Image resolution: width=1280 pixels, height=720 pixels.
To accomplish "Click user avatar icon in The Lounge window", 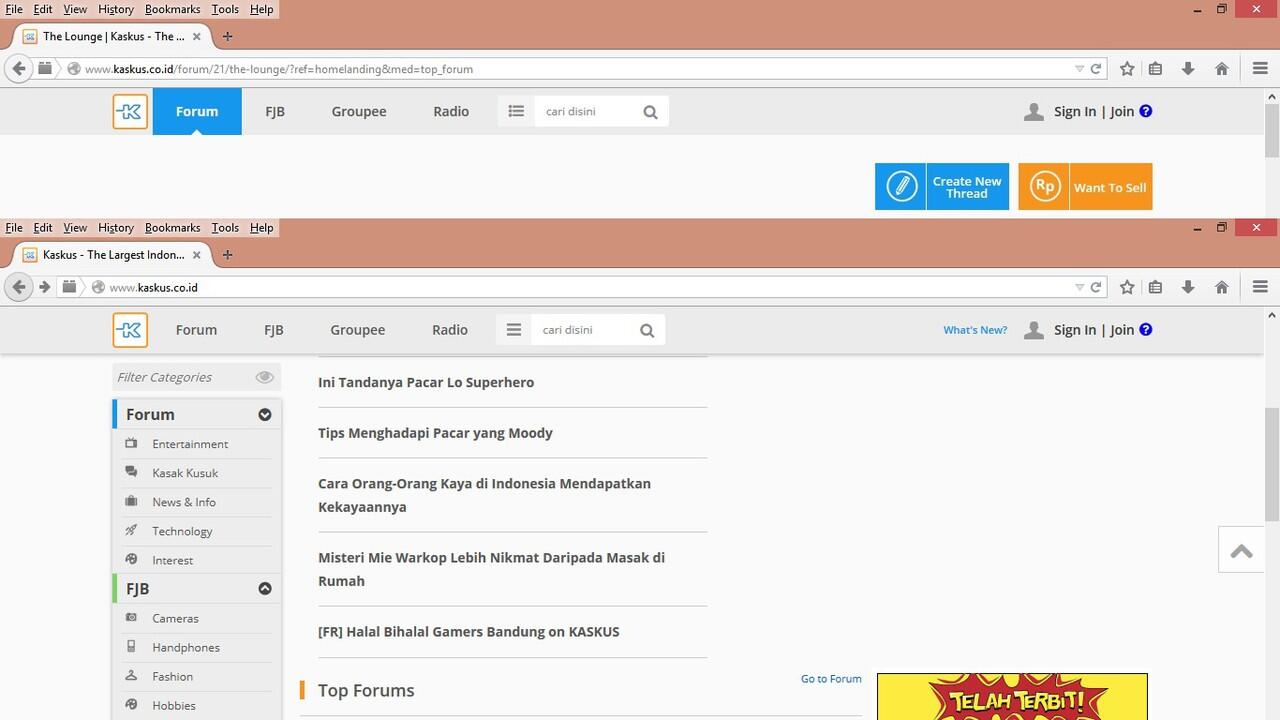I will click(x=1034, y=112).
